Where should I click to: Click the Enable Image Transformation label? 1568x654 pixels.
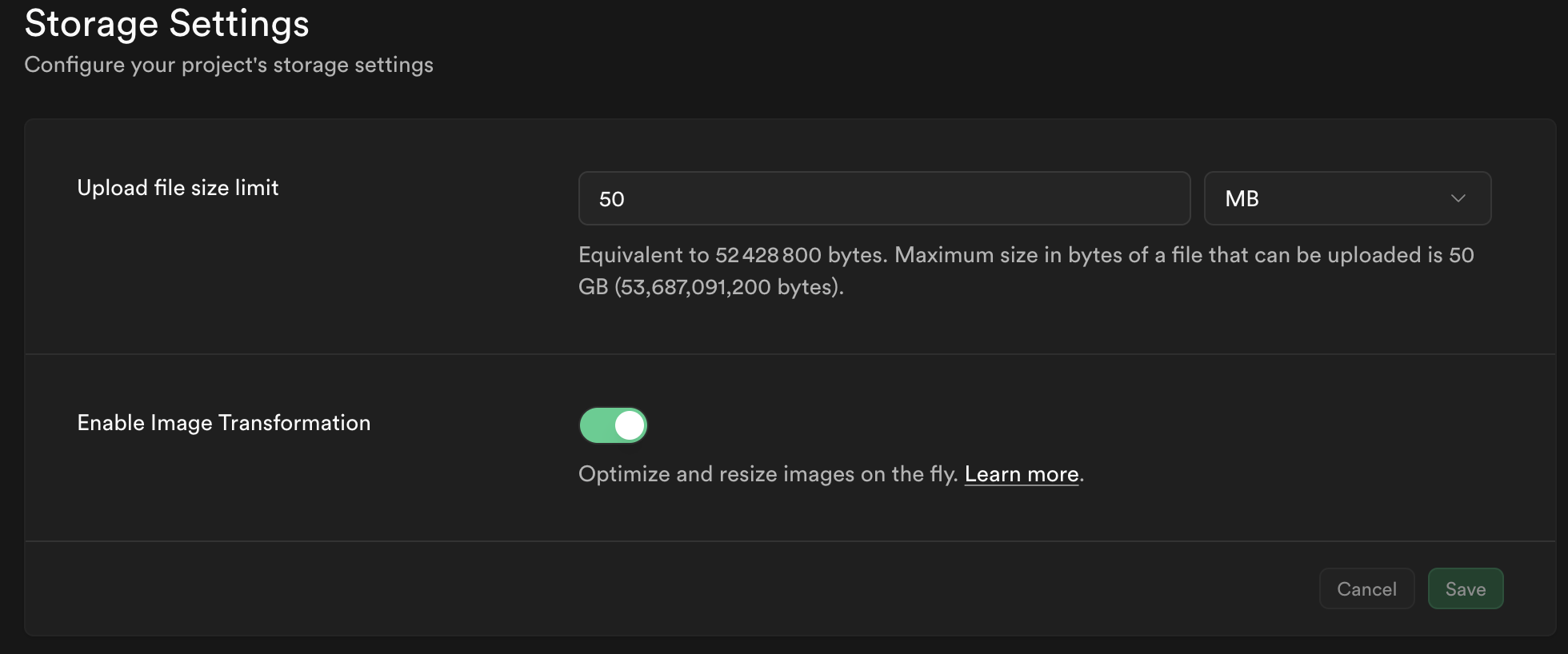[x=224, y=423]
